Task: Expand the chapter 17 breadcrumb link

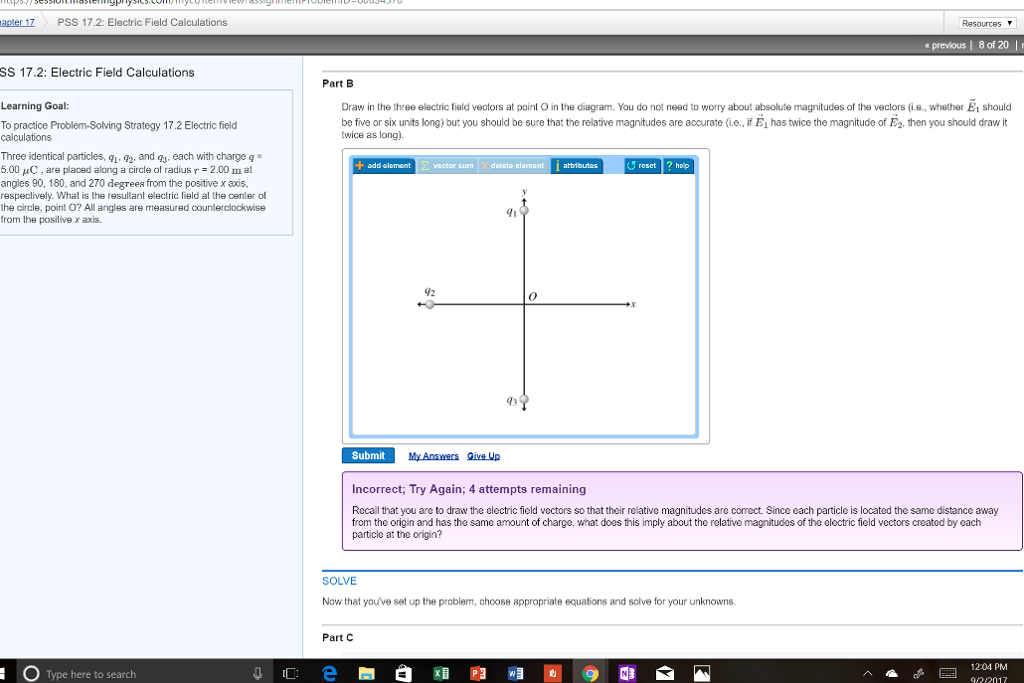Action: coord(18,22)
